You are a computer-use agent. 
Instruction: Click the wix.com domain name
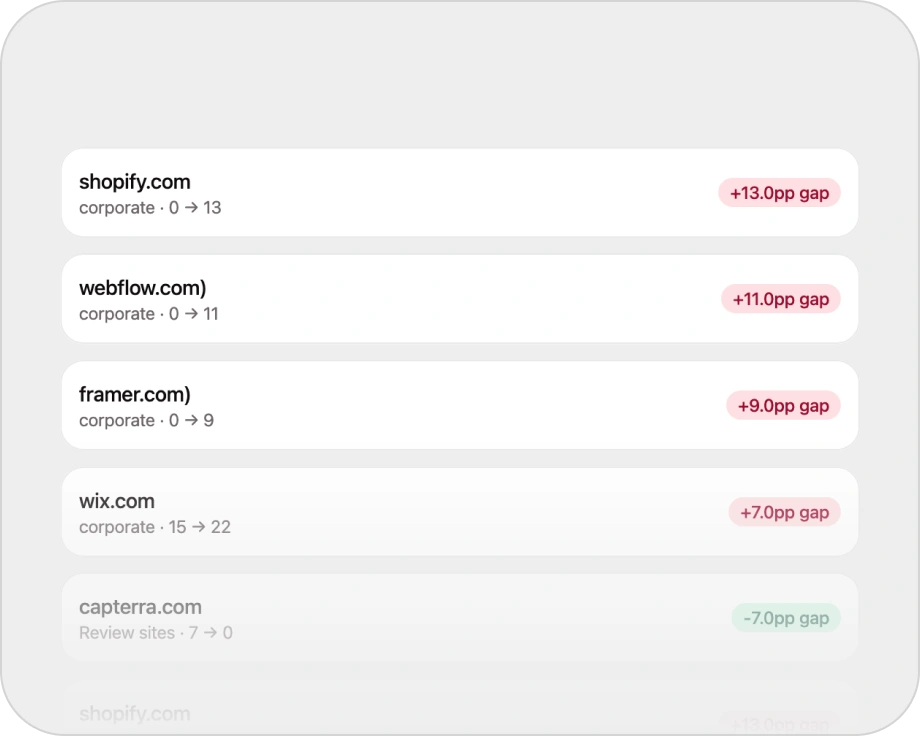click(x=117, y=501)
